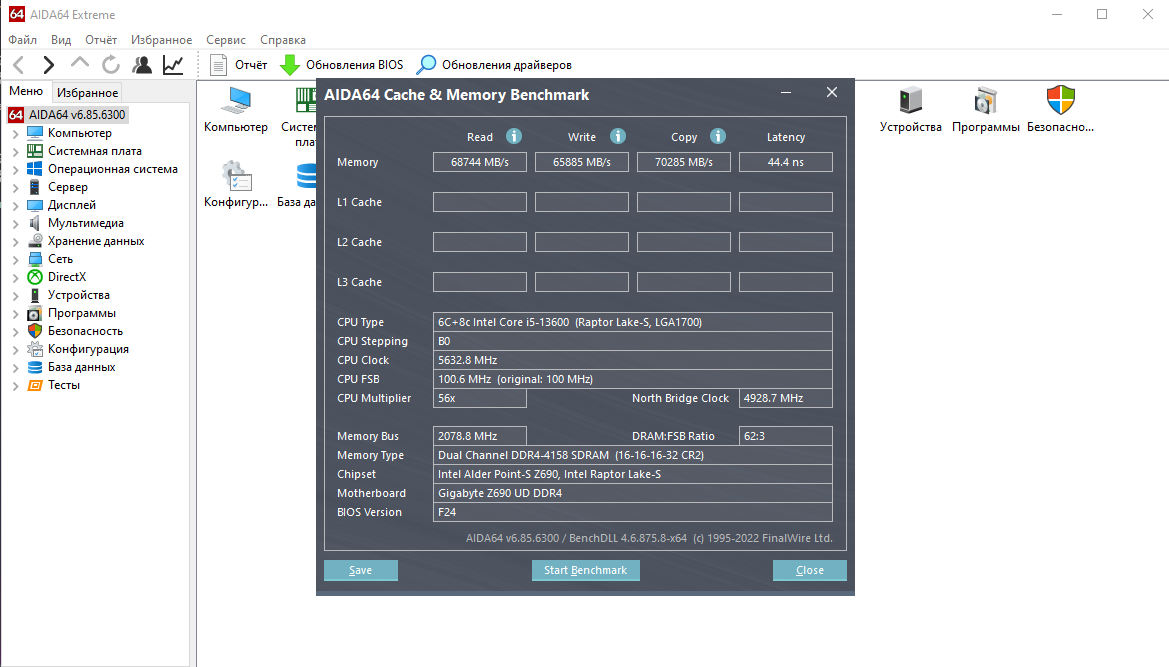
Task: Expand the Компьютер tree node arrow
Action: click(x=16, y=133)
